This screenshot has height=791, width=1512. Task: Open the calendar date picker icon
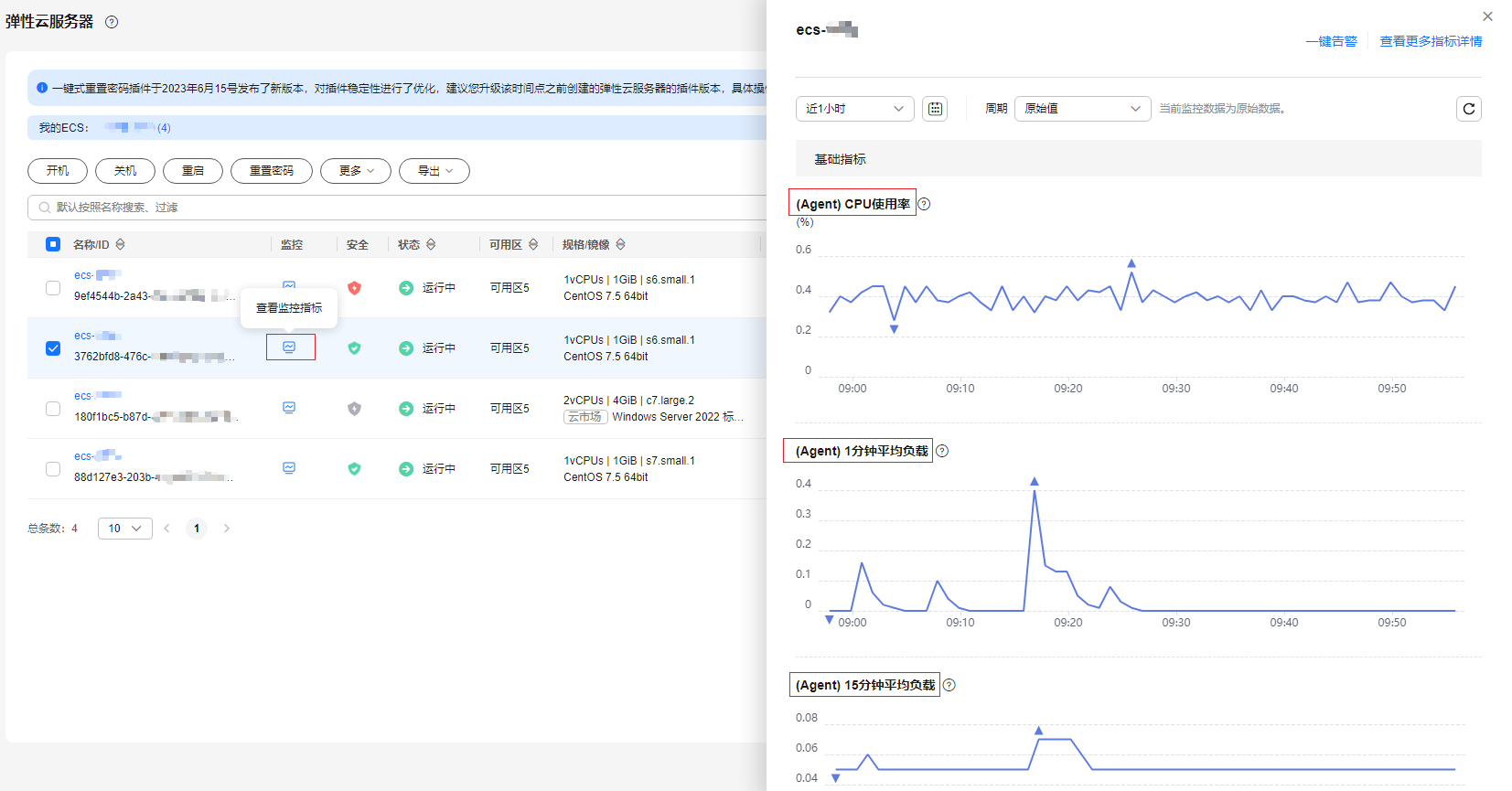(935, 109)
